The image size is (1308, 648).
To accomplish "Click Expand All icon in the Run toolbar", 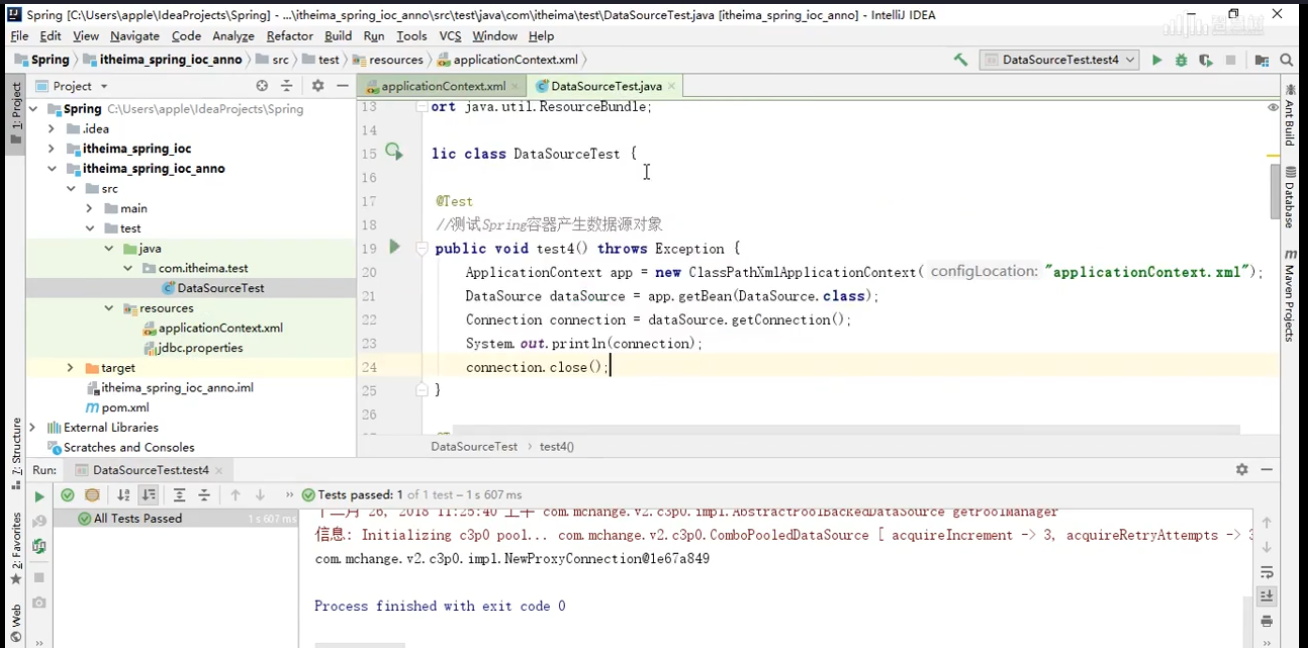I will click(x=179, y=495).
